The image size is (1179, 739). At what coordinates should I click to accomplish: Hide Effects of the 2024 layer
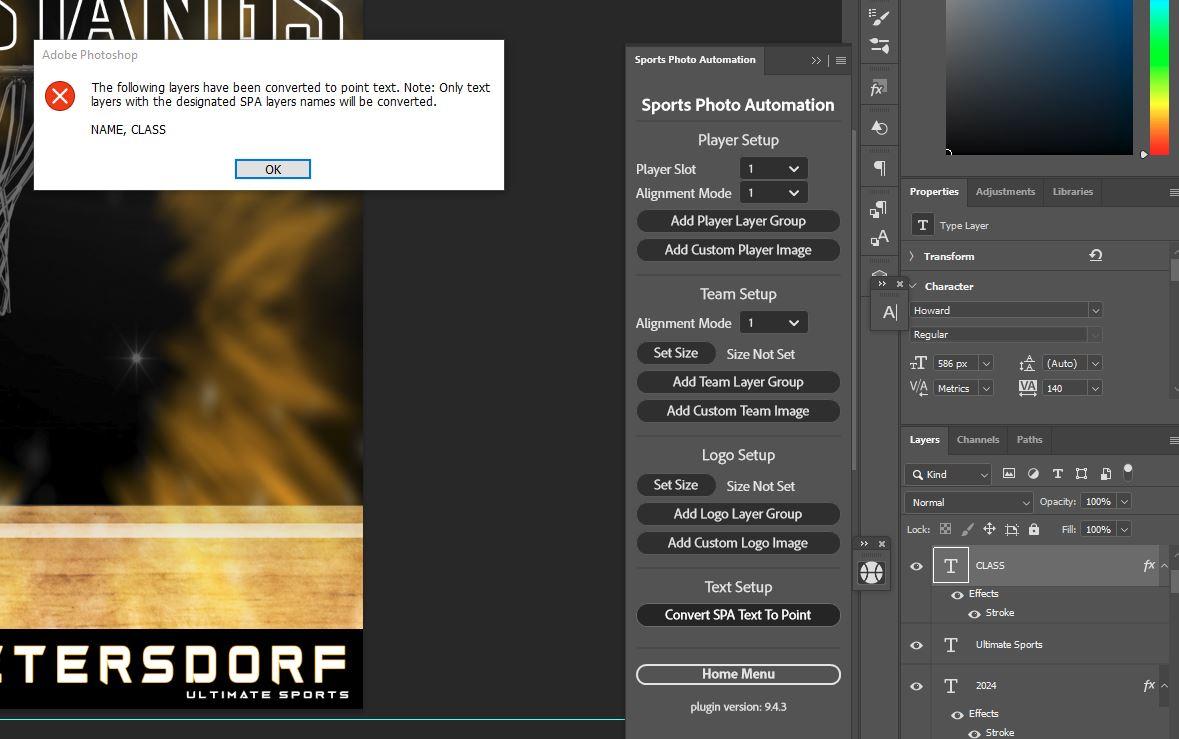tap(957, 715)
